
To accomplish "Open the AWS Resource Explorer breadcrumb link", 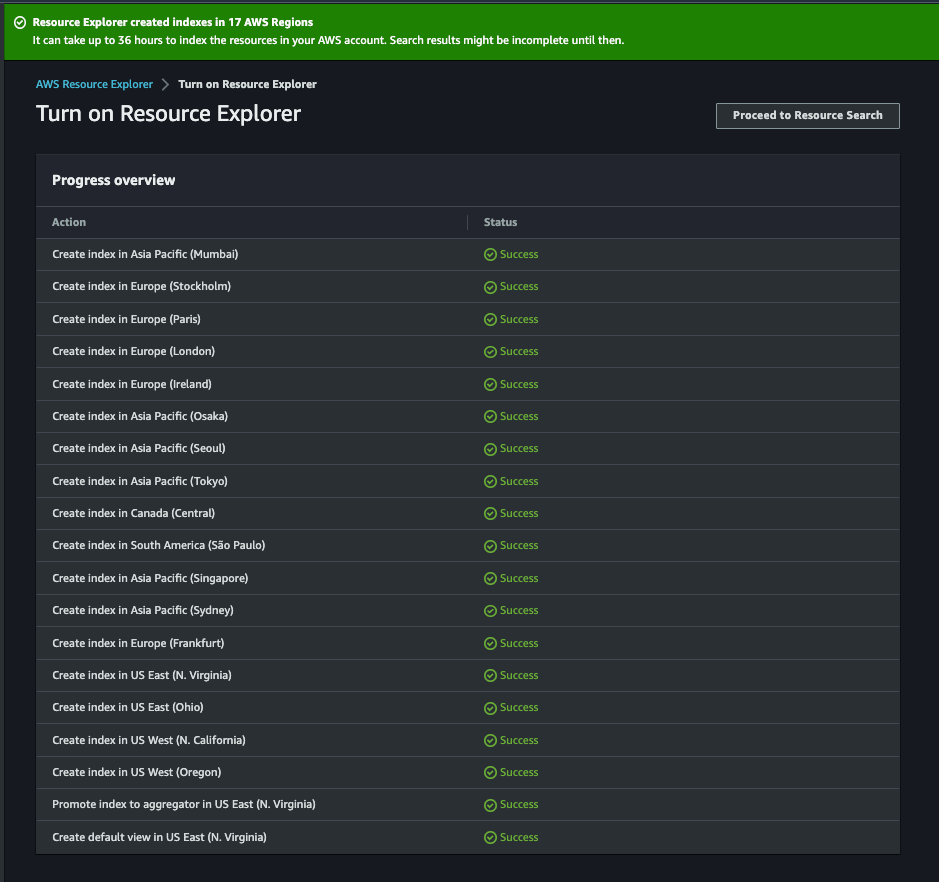I will 94,84.
